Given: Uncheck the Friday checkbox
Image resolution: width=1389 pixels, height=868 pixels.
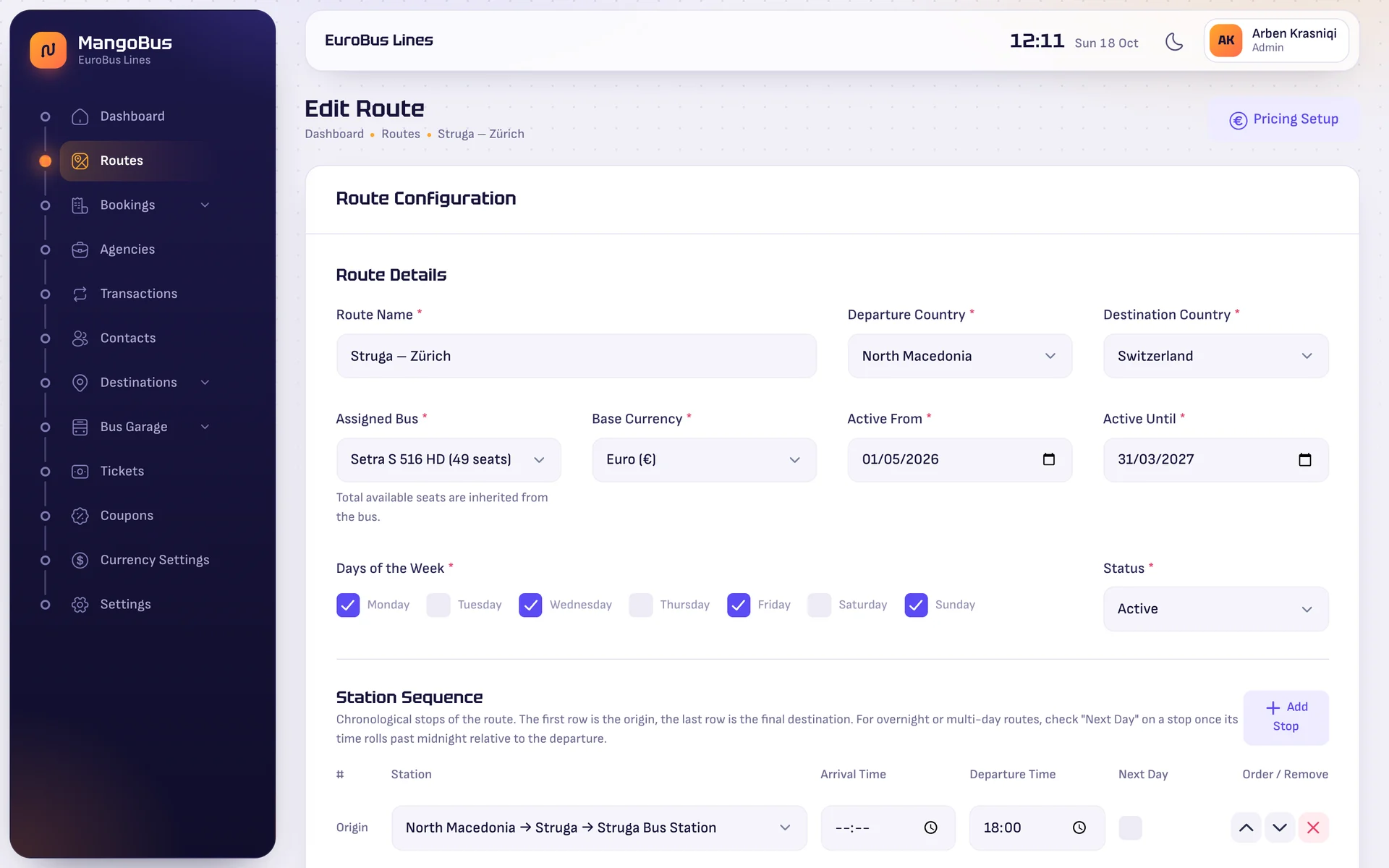Looking at the screenshot, I should click(739, 605).
